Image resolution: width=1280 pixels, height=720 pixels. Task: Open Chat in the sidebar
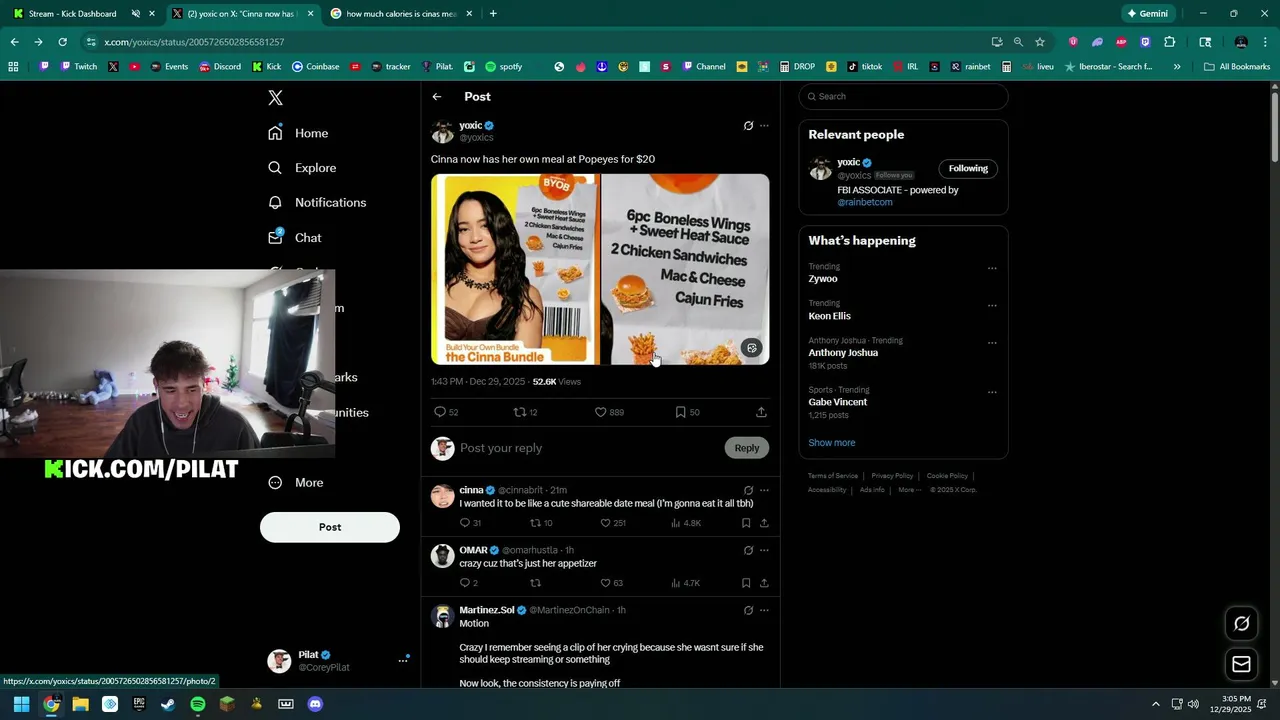[x=295, y=237]
